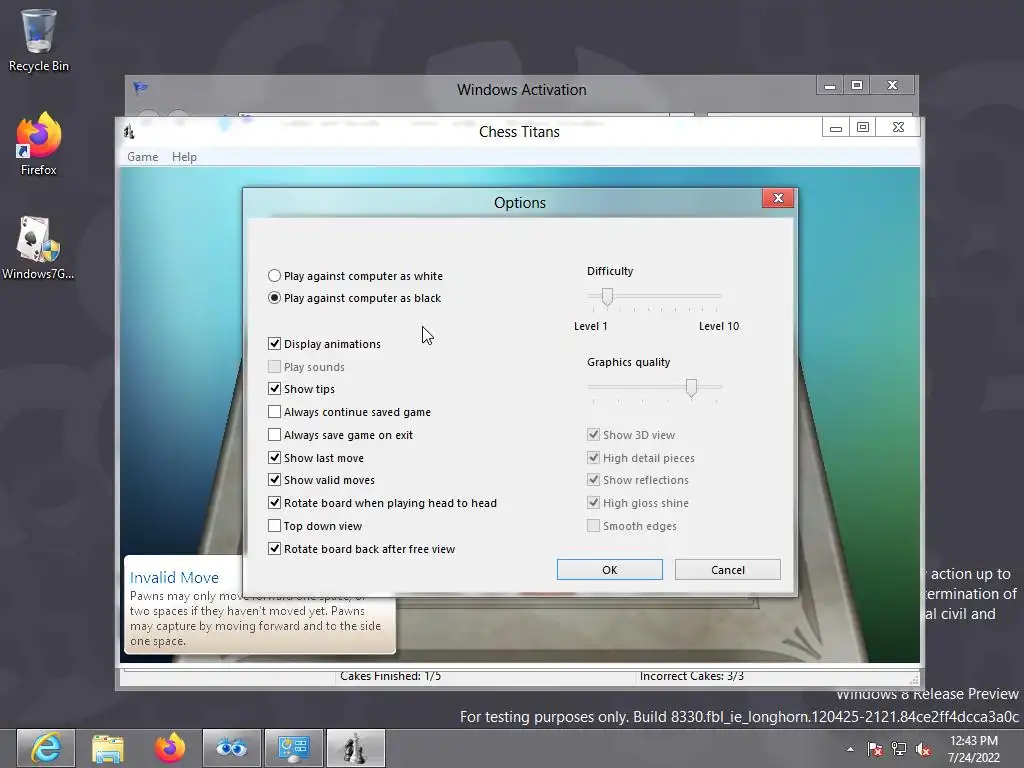1024x768 pixels.
Task: Switch to Firefox in the taskbar
Action: [170, 748]
